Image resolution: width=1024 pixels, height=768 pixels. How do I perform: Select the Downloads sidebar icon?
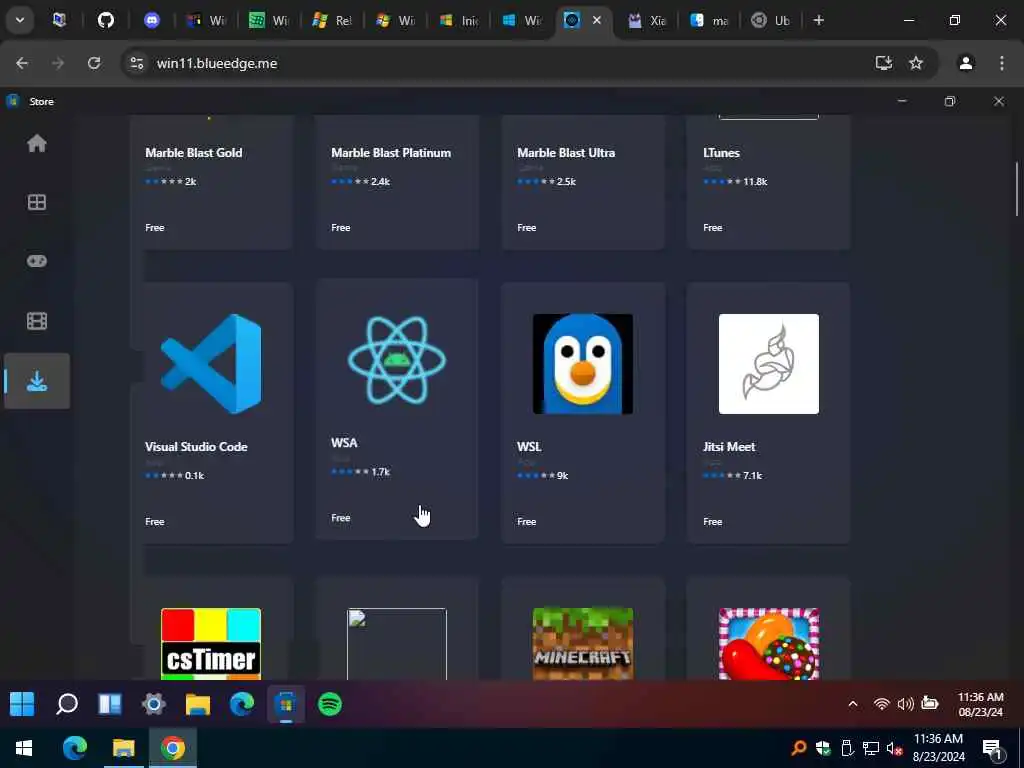point(37,381)
